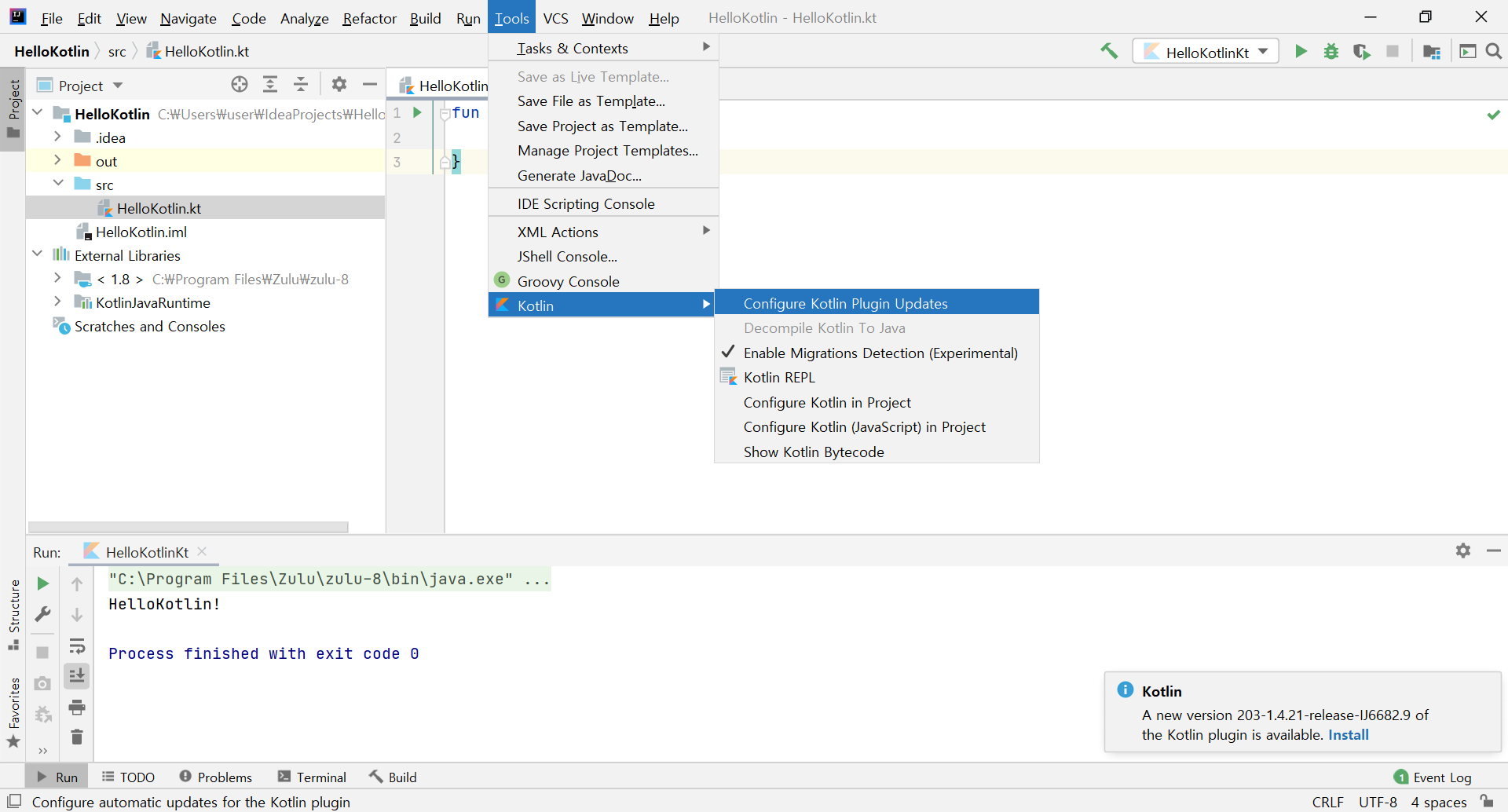1508x812 pixels.
Task: Clear run output with trash icon
Action: pyautogui.click(x=77, y=737)
